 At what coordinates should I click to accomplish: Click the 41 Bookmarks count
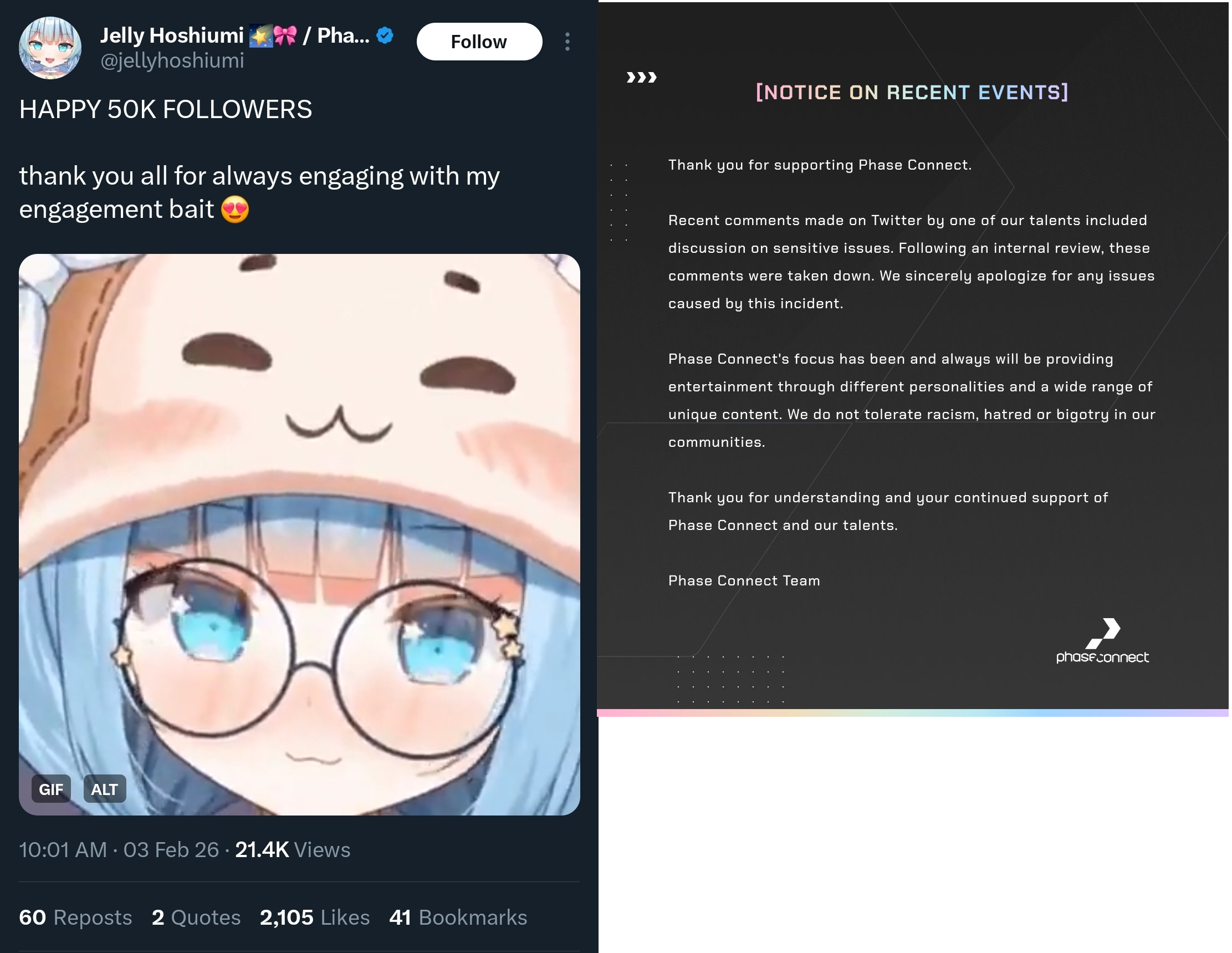[458, 918]
